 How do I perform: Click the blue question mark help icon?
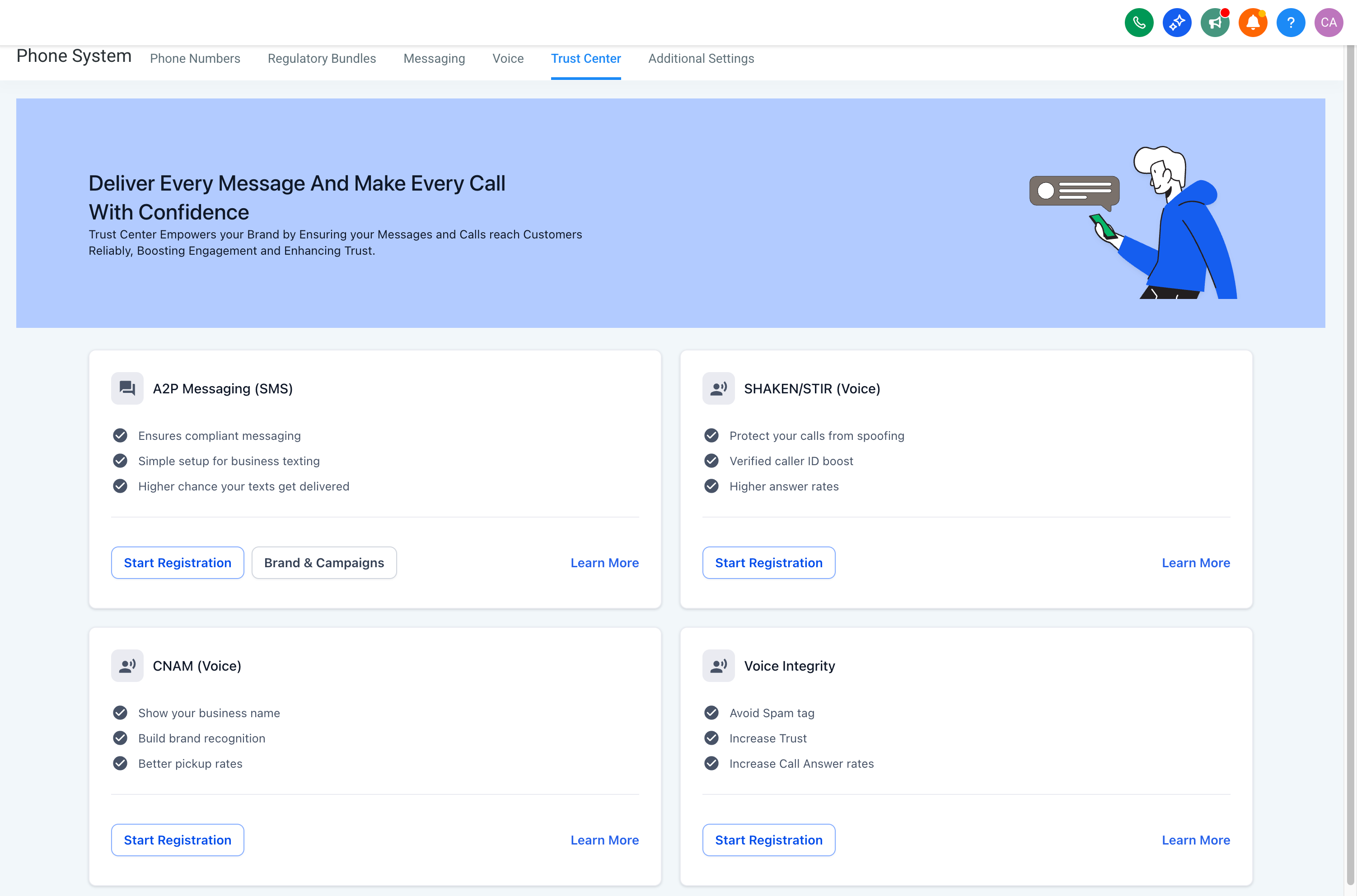[1290, 23]
